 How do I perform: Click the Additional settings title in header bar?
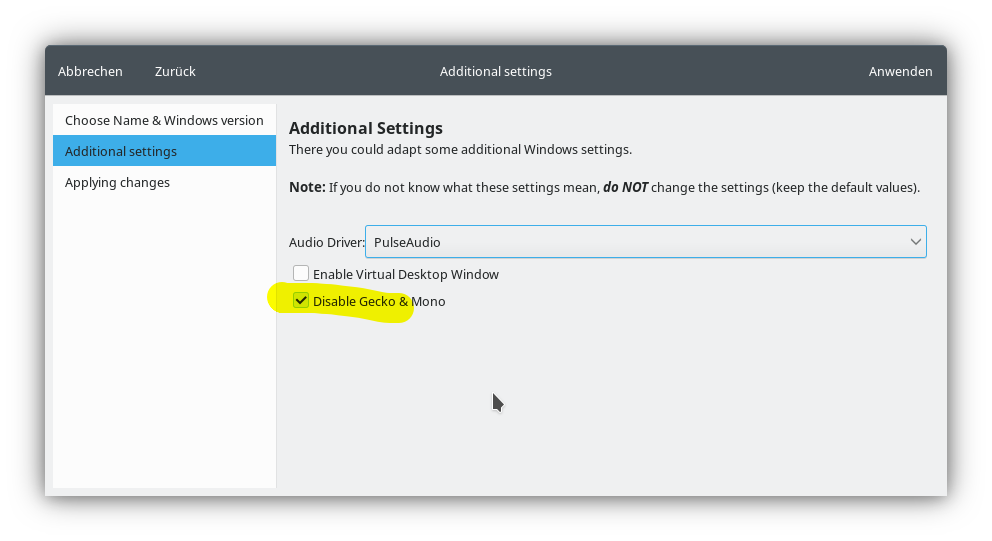pyautogui.click(x=495, y=71)
